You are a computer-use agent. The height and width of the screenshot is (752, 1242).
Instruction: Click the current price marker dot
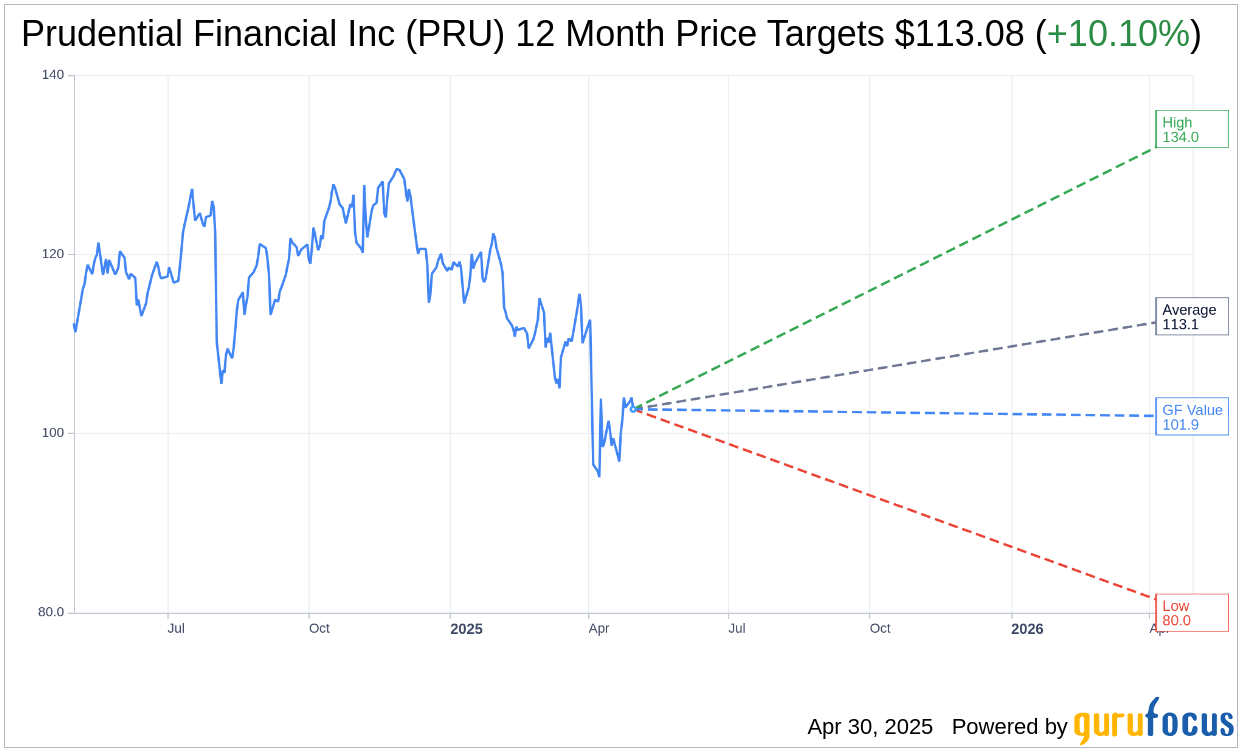pos(633,408)
